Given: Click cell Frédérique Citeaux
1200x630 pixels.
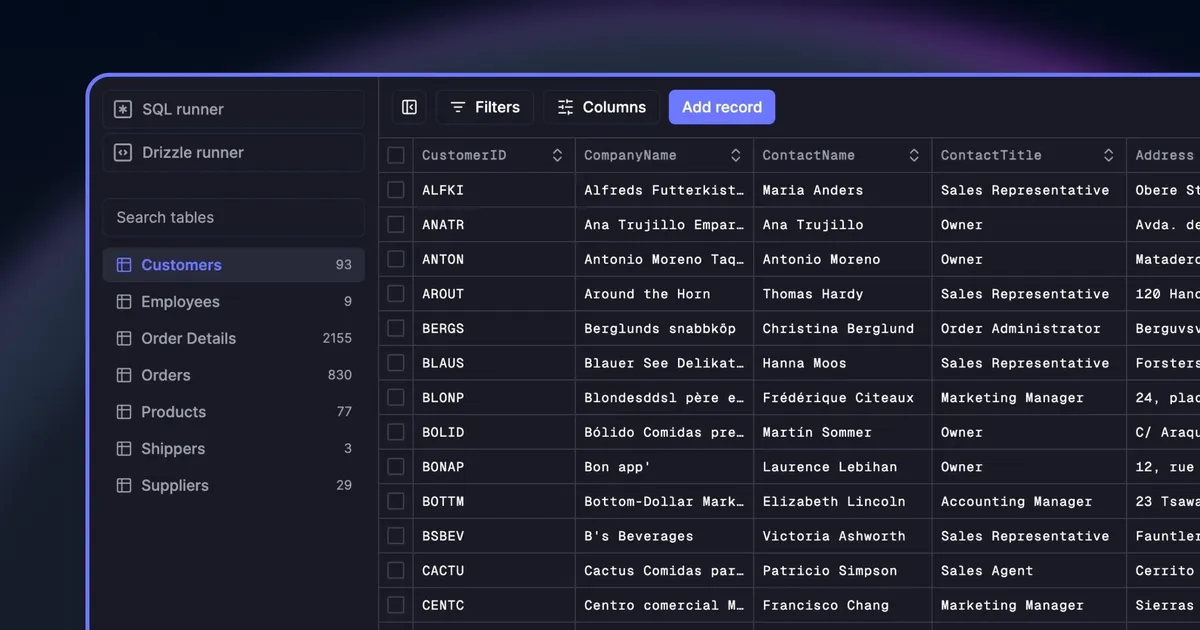Looking at the screenshot, I should (x=843, y=397).
